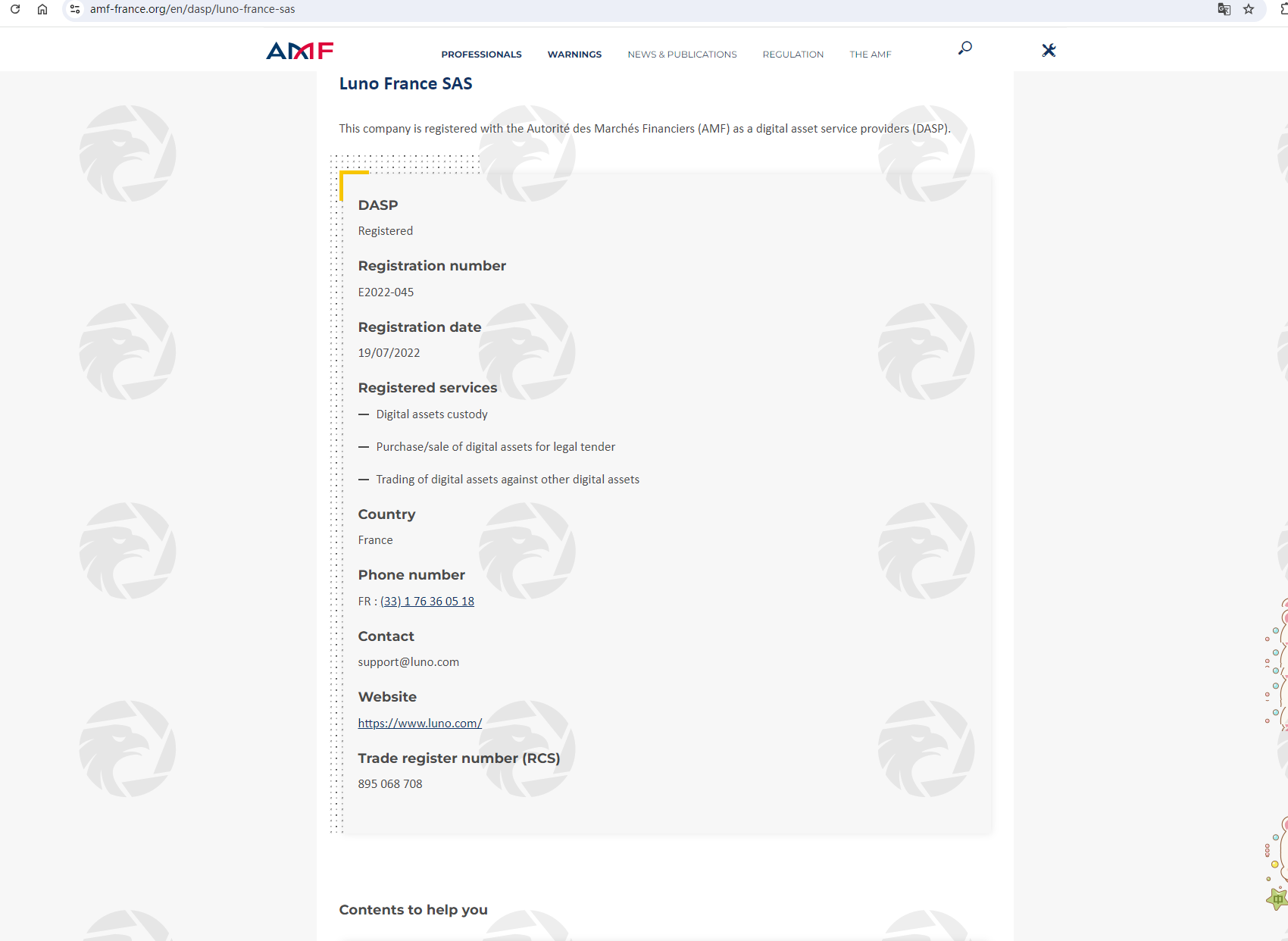
Task: Select trade register number 895 068 708
Action: click(x=390, y=784)
